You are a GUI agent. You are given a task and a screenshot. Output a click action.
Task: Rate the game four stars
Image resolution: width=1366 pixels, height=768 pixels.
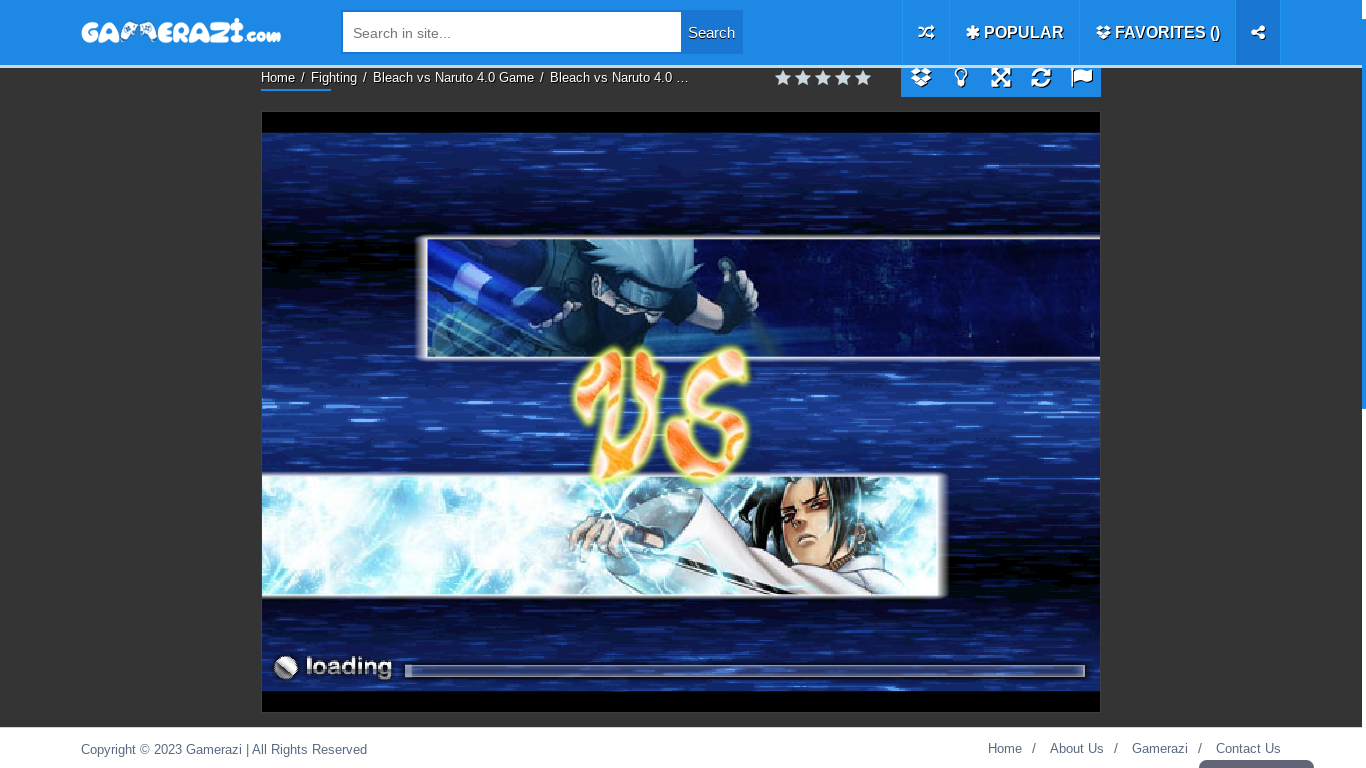(x=843, y=78)
